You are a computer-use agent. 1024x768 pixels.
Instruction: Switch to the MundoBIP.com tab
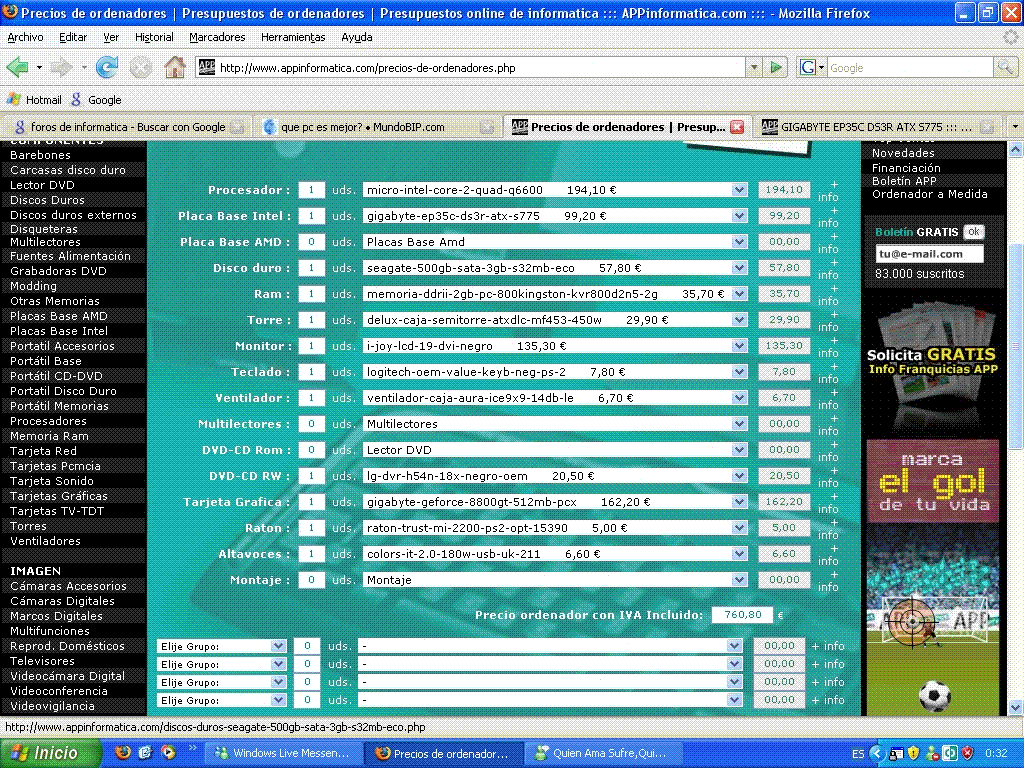tap(377, 127)
